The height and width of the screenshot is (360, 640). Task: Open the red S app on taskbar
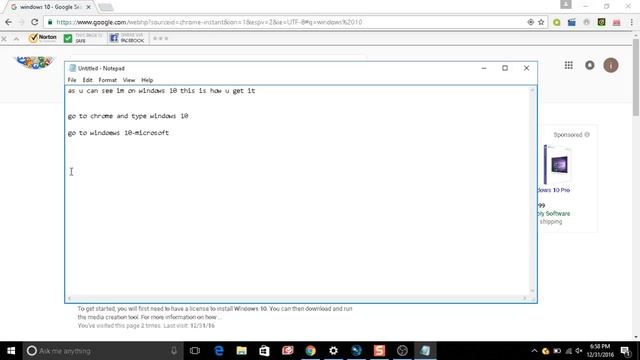click(379, 351)
